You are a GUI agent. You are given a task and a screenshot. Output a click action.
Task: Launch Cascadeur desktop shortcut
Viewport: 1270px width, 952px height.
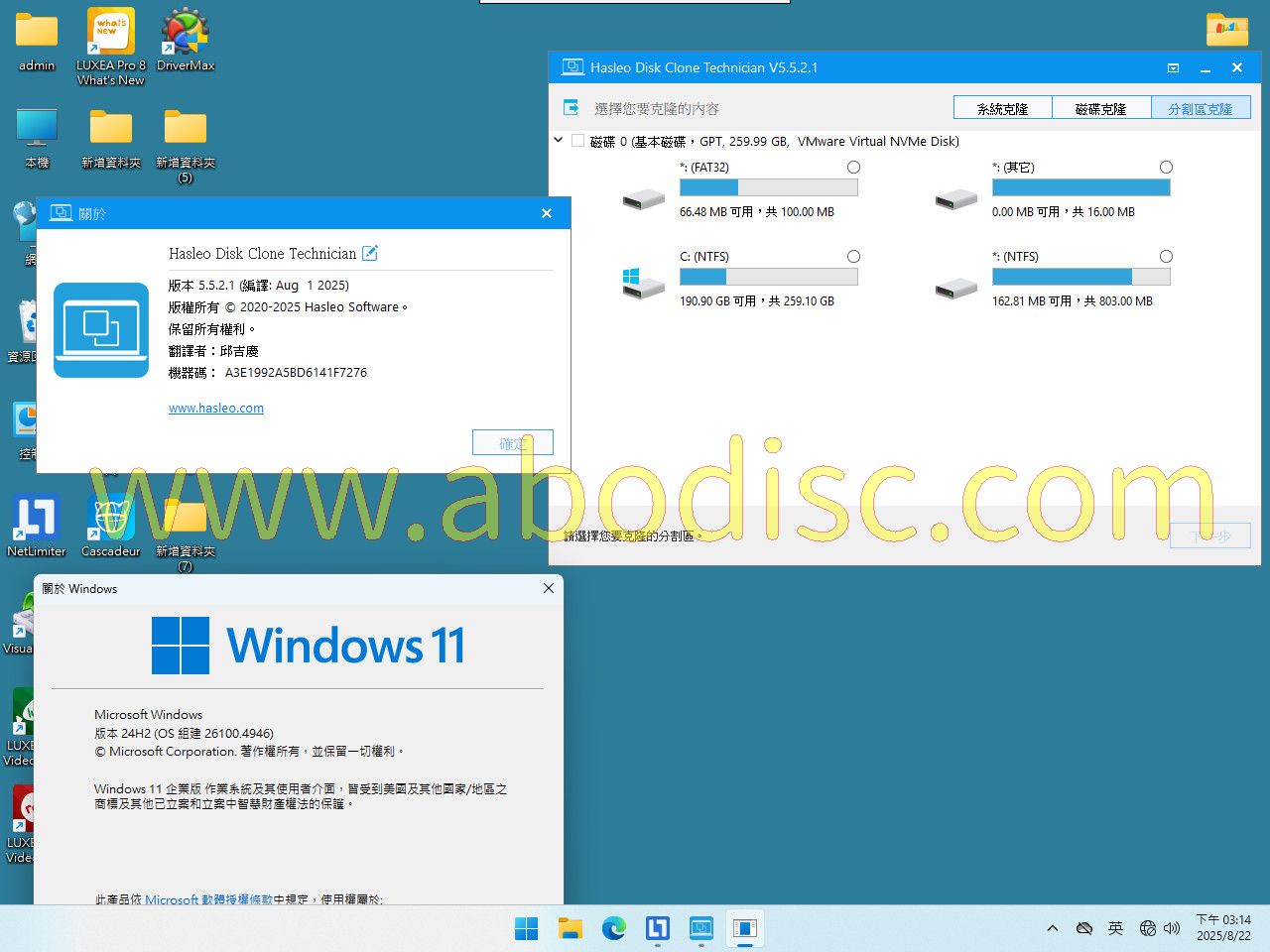(x=111, y=526)
